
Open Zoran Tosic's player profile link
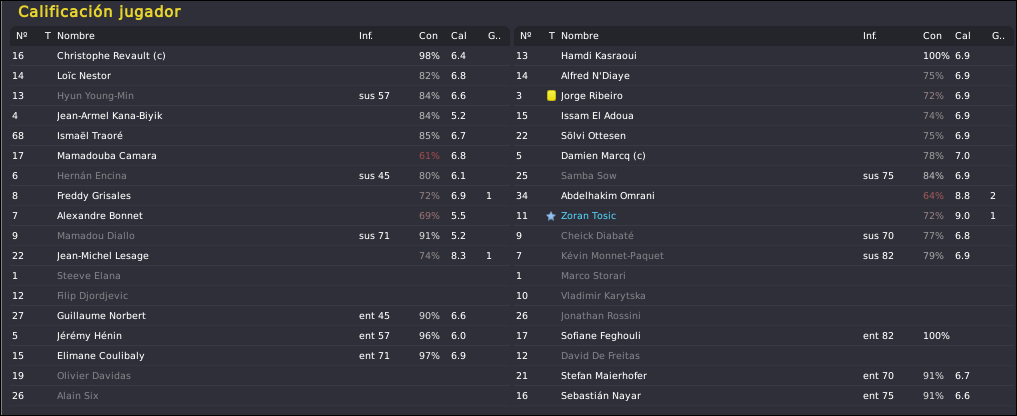click(588, 216)
